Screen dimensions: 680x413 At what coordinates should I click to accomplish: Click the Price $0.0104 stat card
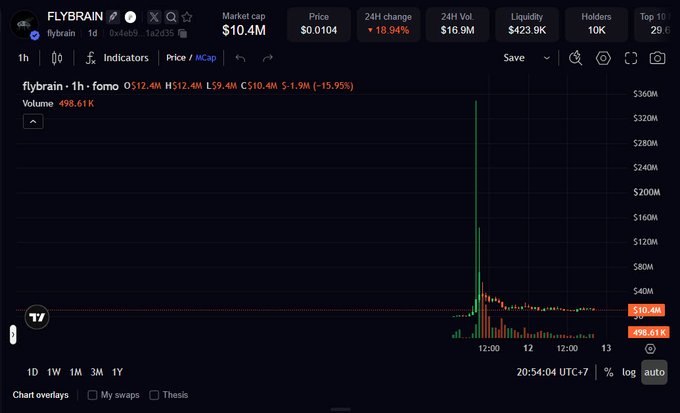(319, 24)
